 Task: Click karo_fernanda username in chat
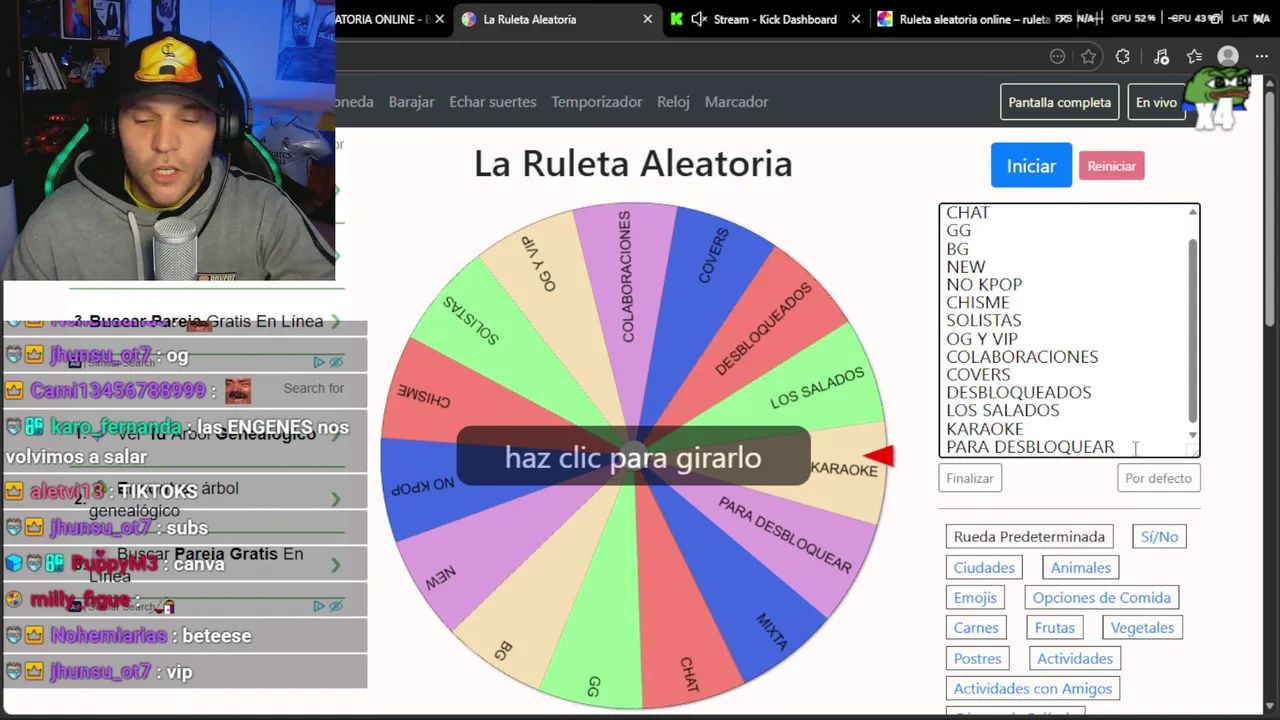pos(117,427)
